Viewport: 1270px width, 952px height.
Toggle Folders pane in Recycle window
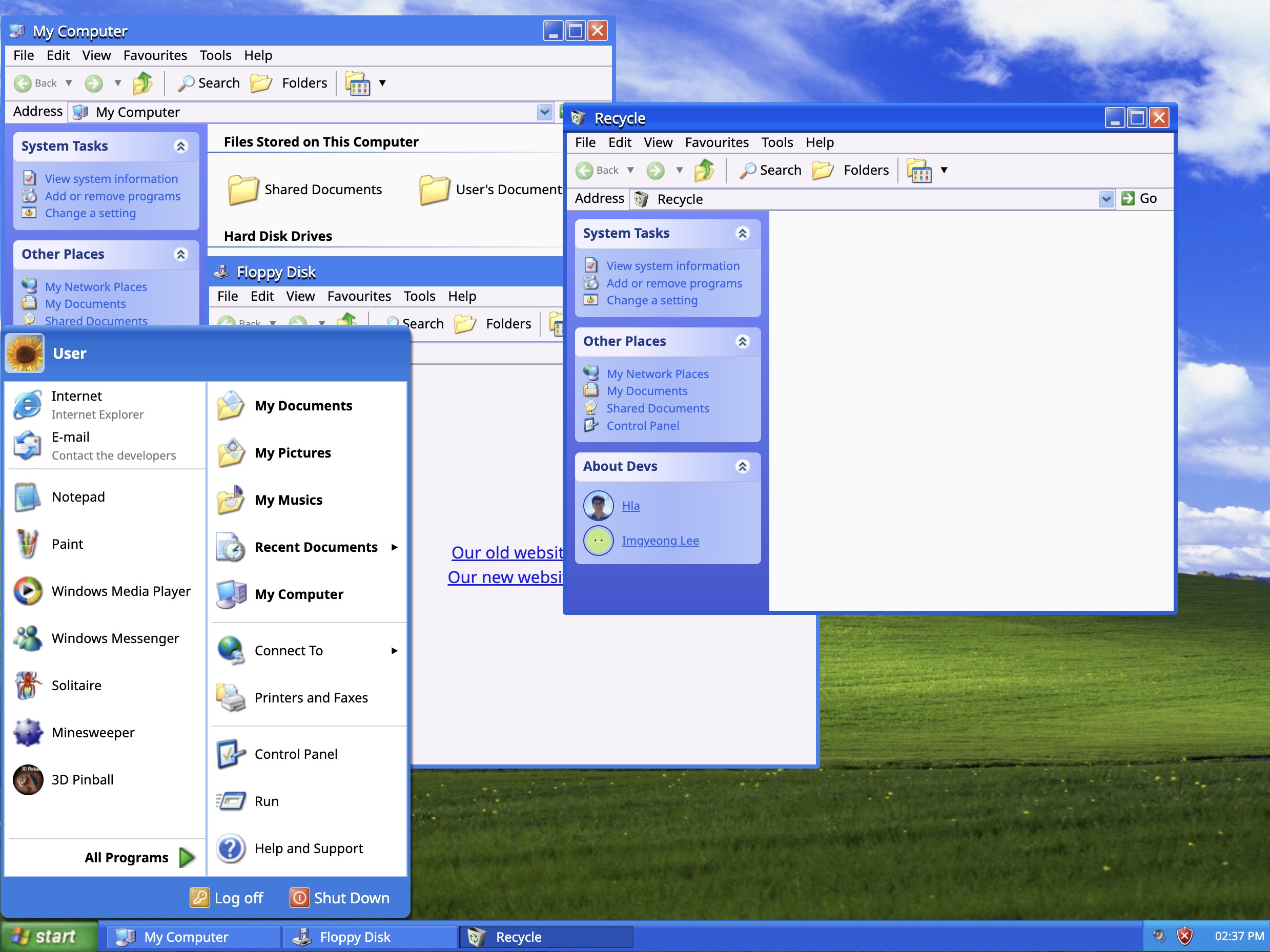pyautogui.click(x=850, y=171)
